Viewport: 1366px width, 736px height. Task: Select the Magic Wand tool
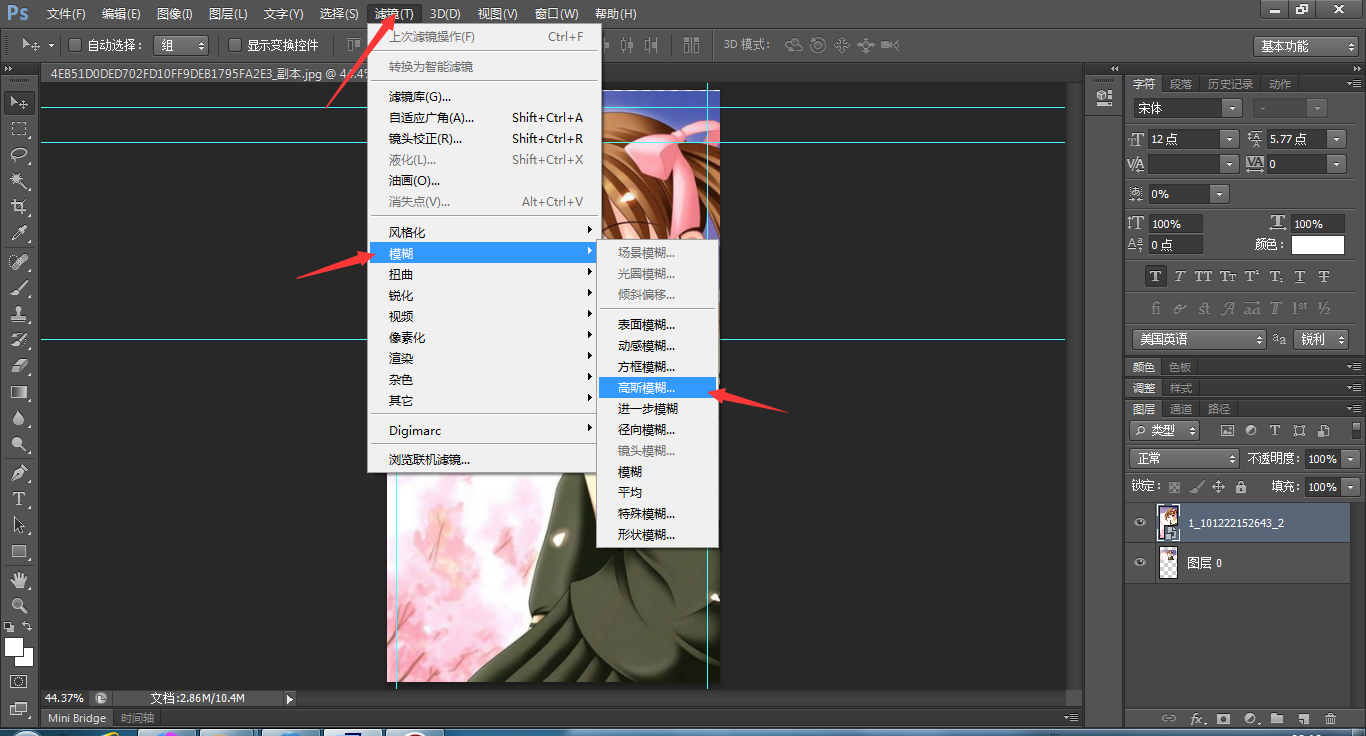[x=19, y=181]
